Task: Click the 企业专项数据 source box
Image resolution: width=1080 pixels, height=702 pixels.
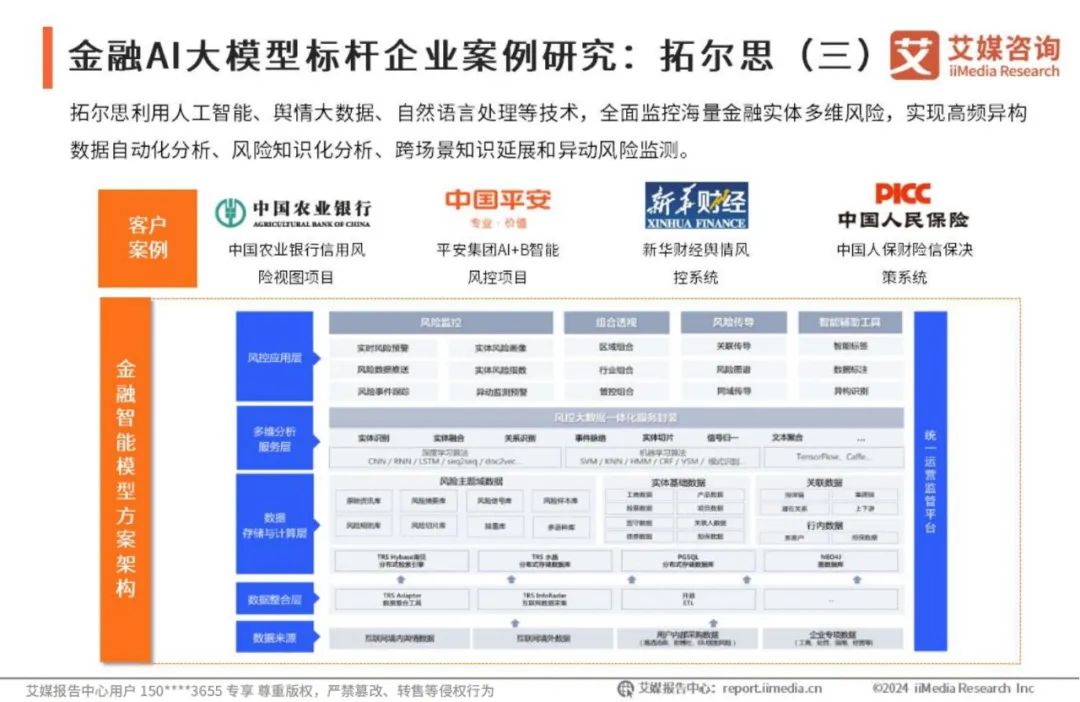Action: point(833,639)
